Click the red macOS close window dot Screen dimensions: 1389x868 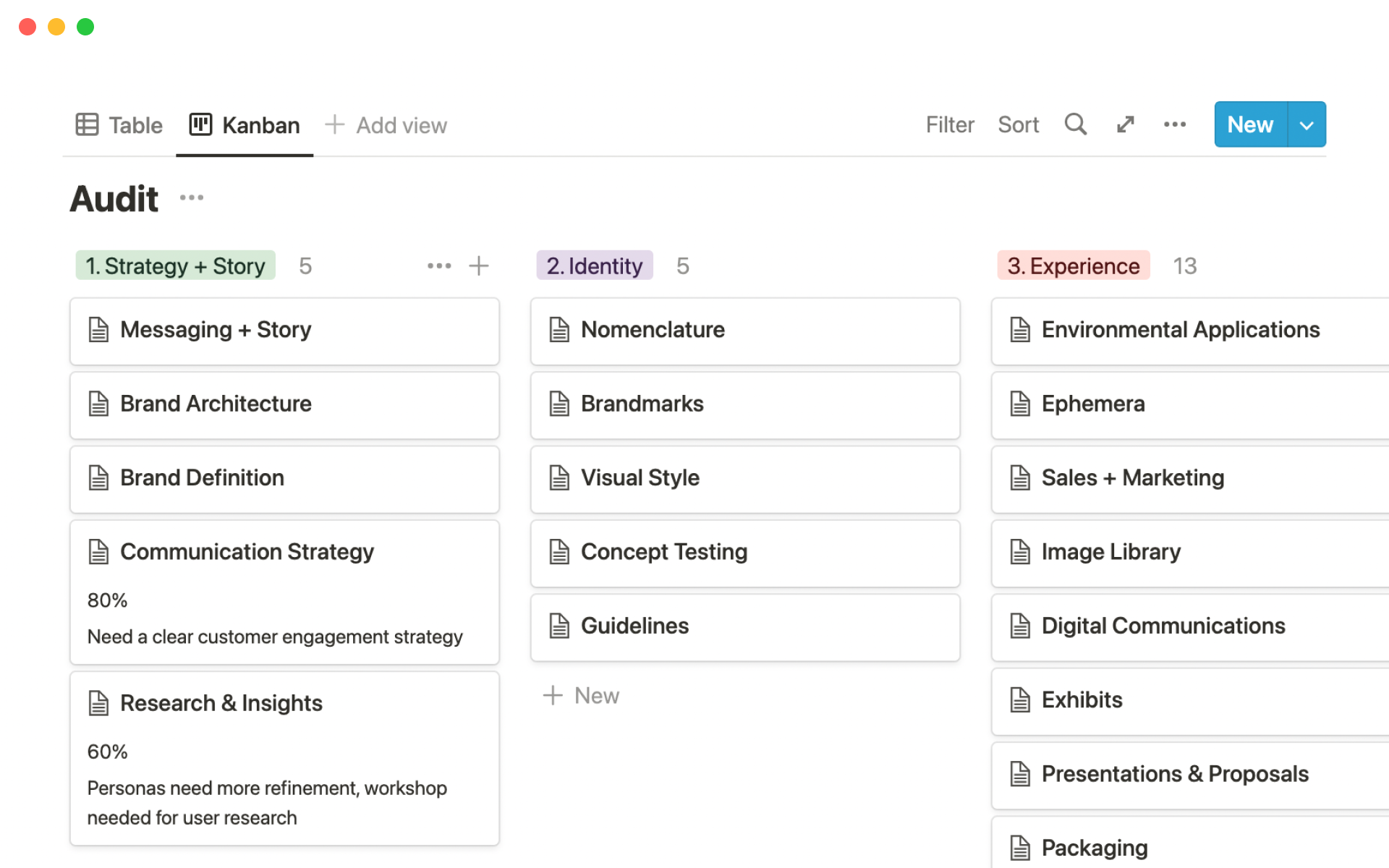point(27,27)
